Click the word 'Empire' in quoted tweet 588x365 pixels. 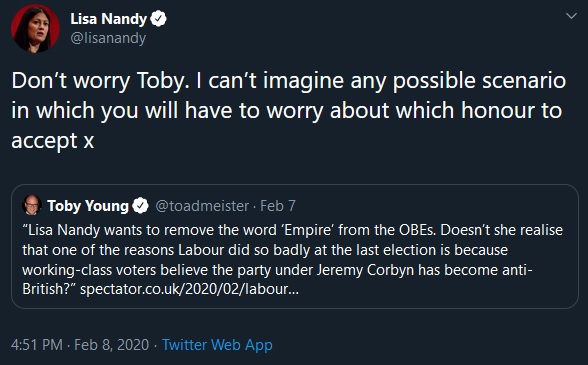tap(308, 230)
